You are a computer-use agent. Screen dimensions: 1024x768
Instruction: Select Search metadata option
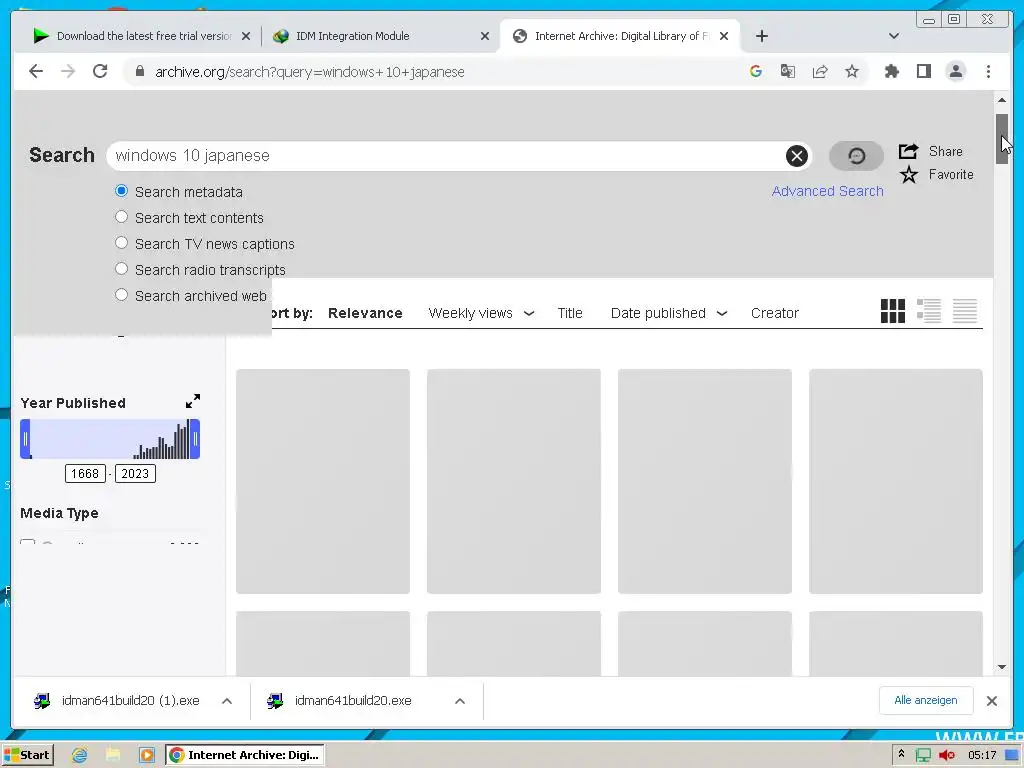pyautogui.click(x=121, y=191)
